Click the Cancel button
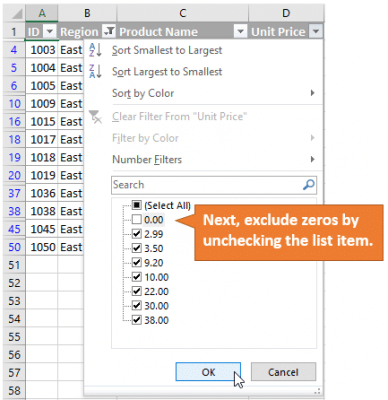This screenshot has width=388, height=400. pyautogui.click(x=283, y=372)
